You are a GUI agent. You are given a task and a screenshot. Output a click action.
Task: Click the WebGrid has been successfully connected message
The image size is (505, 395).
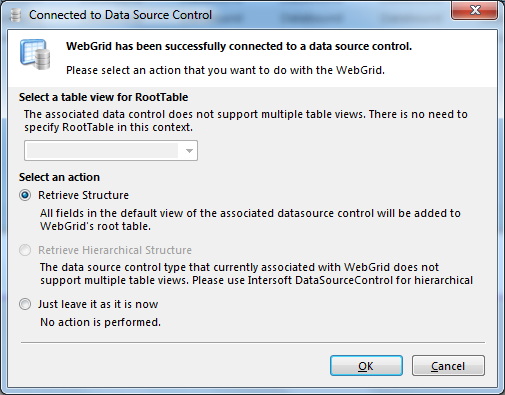(x=239, y=46)
